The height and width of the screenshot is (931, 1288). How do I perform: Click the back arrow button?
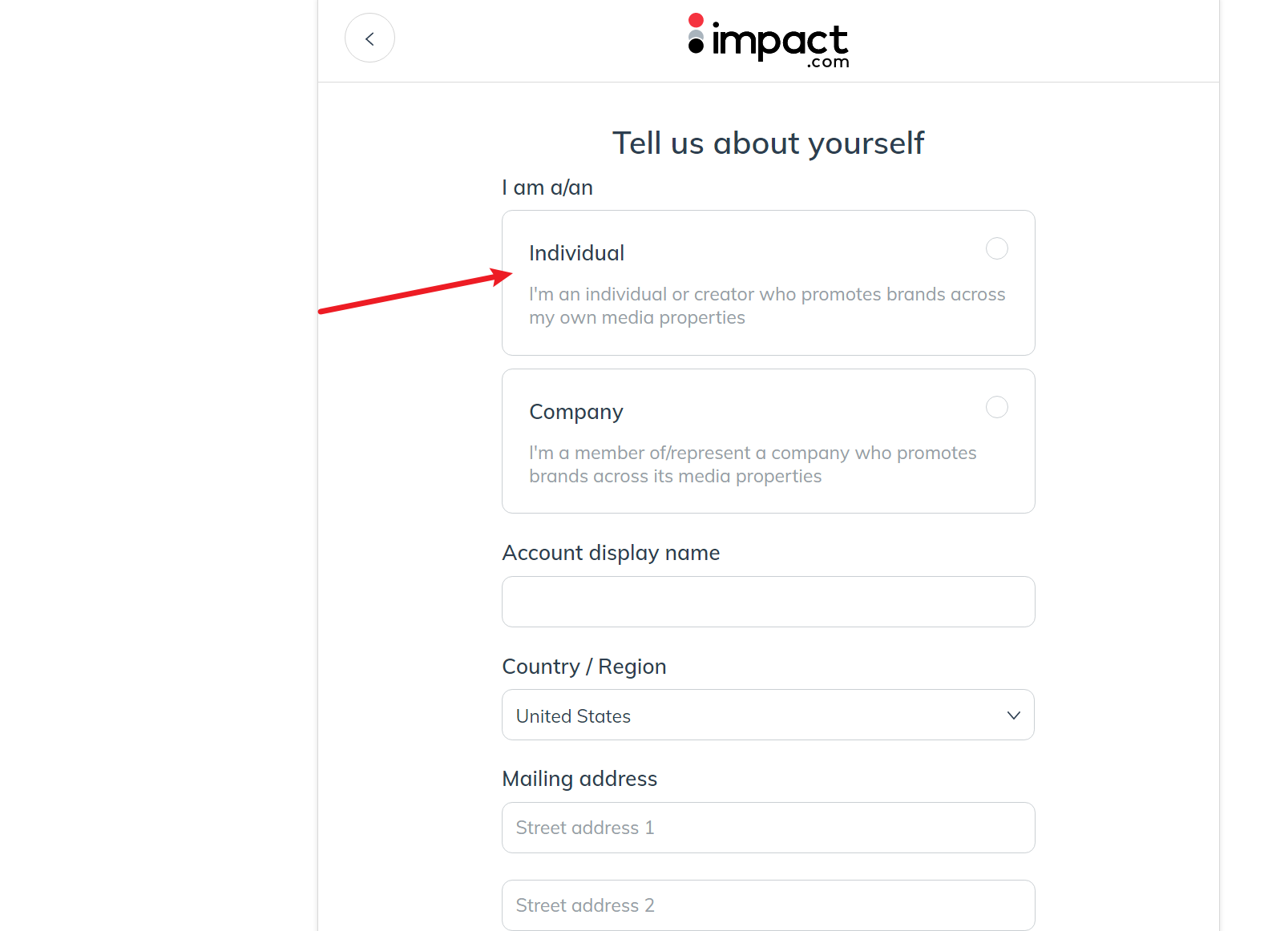369,38
